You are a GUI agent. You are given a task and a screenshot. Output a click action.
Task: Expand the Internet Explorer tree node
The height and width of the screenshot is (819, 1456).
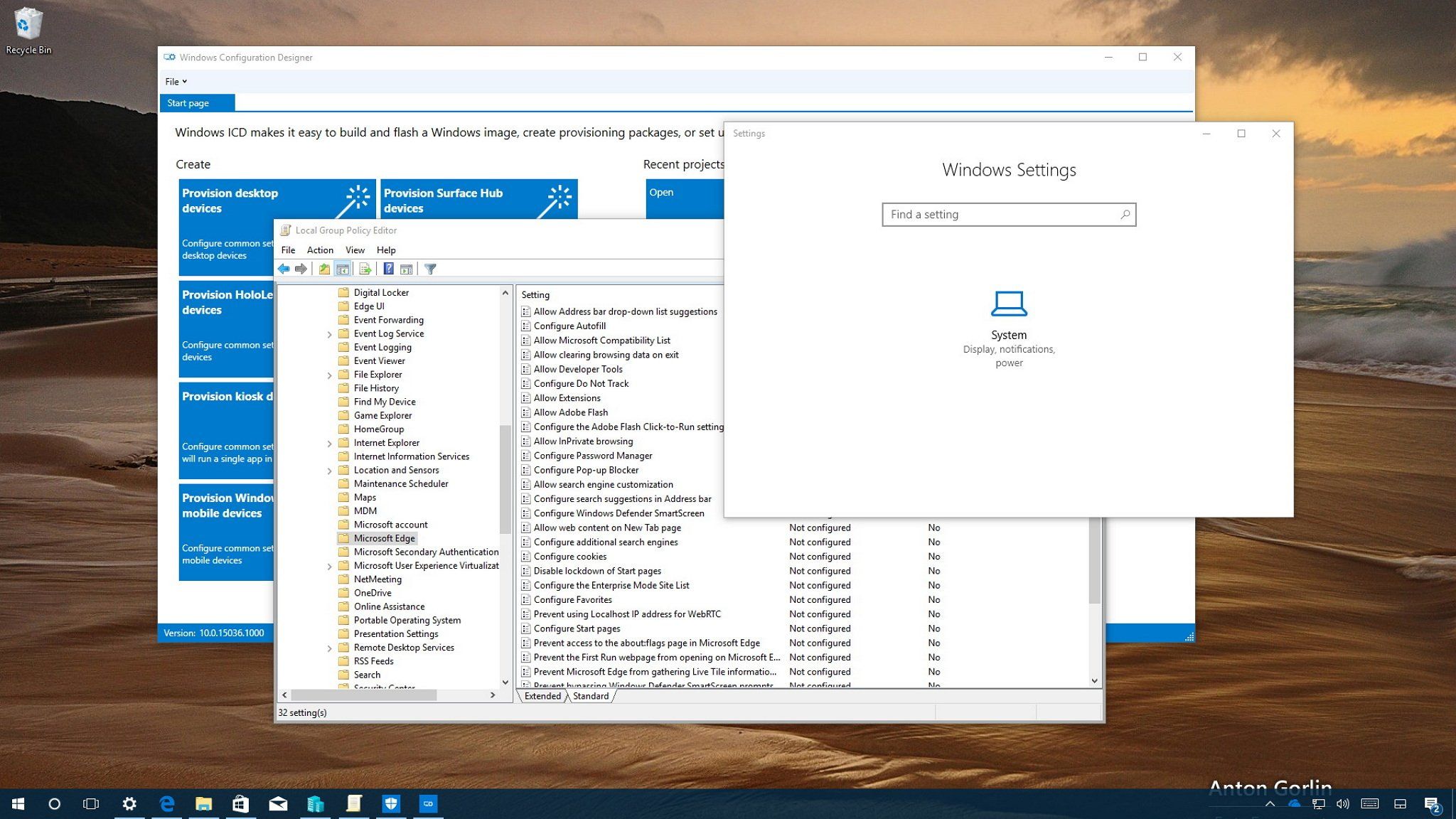click(329, 443)
